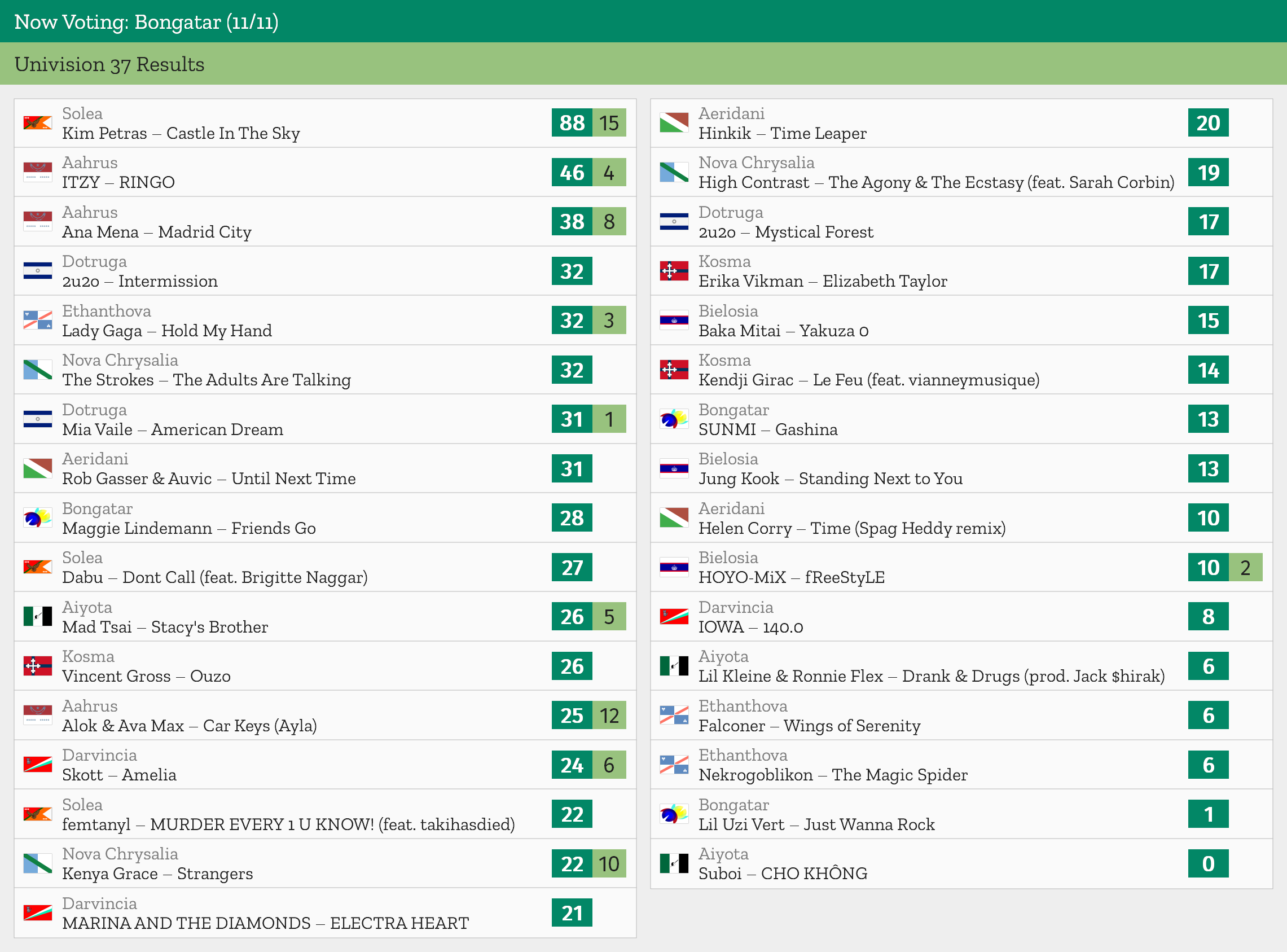Click Kosma flag beside Kendji Girac – Le Feu
This screenshot has width=1287, height=952.
674,370
